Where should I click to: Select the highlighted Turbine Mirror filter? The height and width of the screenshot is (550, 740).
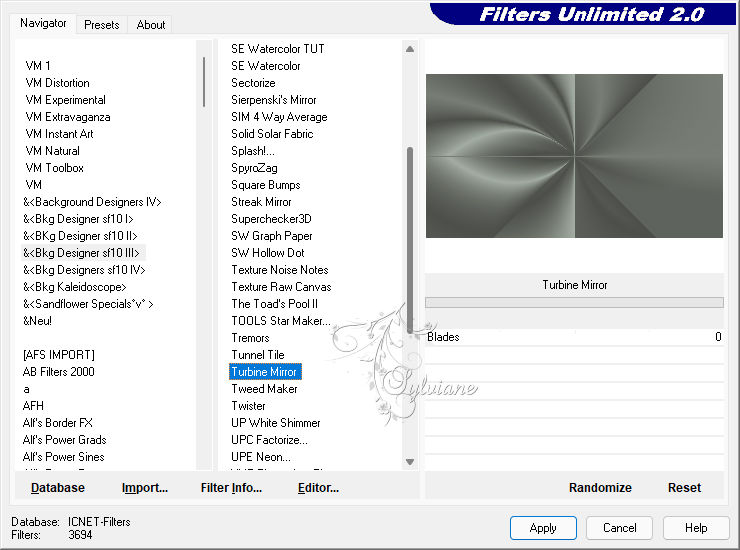click(x=265, y=372)
